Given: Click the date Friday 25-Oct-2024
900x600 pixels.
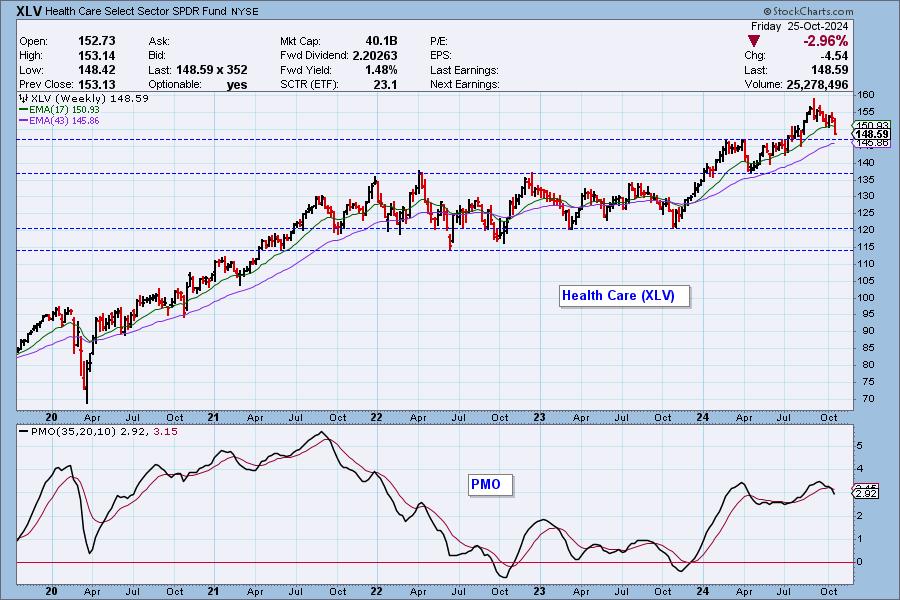Looking at the screenshot, I should click(799, 26).
